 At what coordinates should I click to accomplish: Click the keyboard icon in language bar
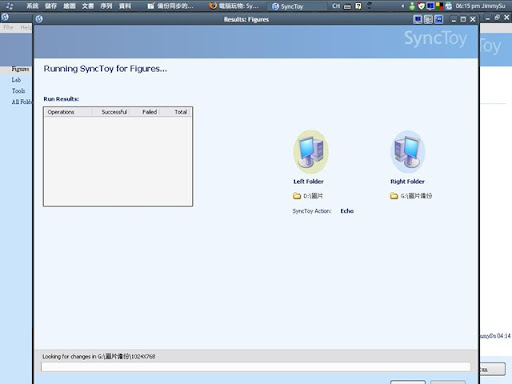coord(347,6)
